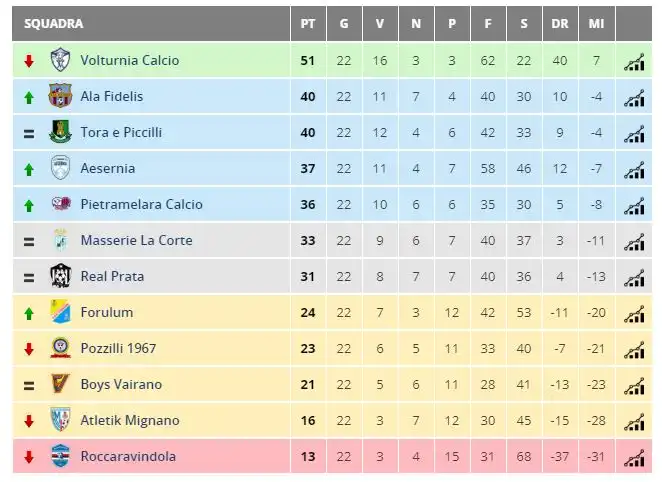662x482 pixels.
Task: Open the Pietramelara Calcio team link
Action: tap(141, 204)
